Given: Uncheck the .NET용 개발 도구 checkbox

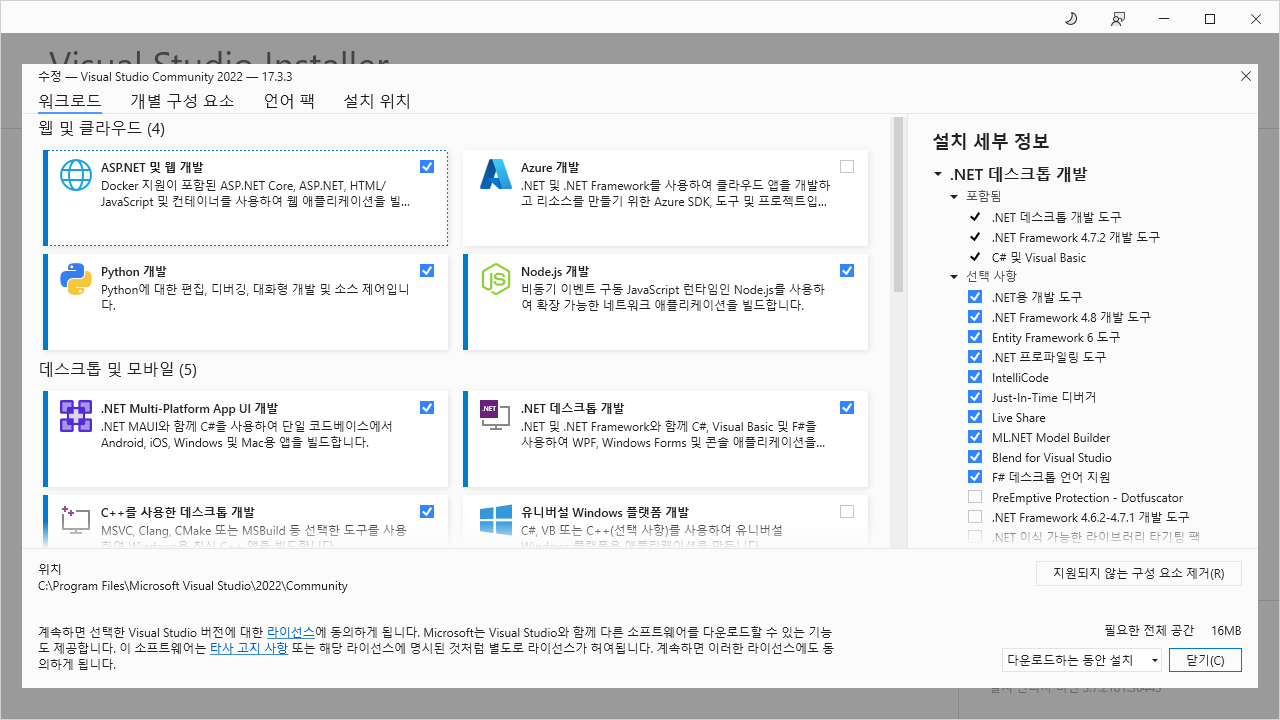Looking at the screenshot, I should click(975, 297).
